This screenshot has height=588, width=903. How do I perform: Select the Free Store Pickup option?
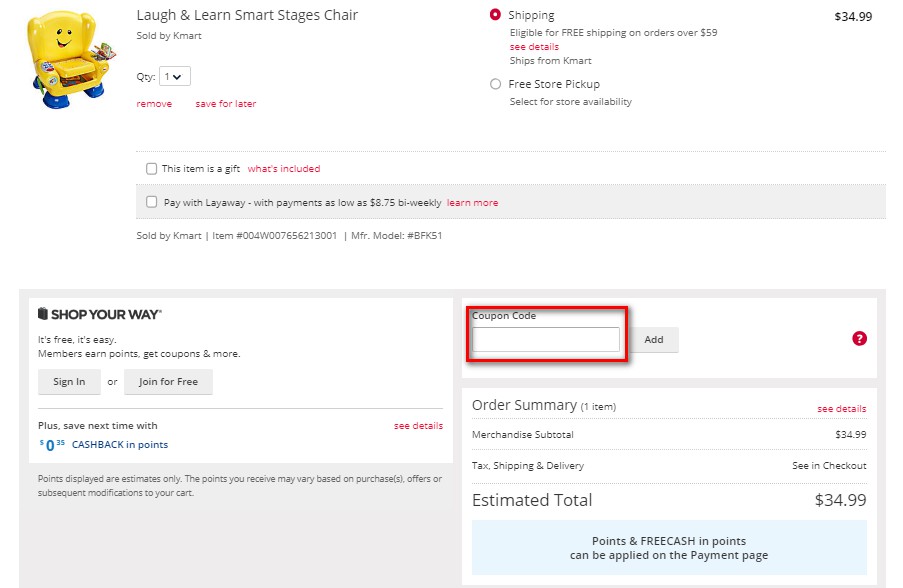point(495,84)
